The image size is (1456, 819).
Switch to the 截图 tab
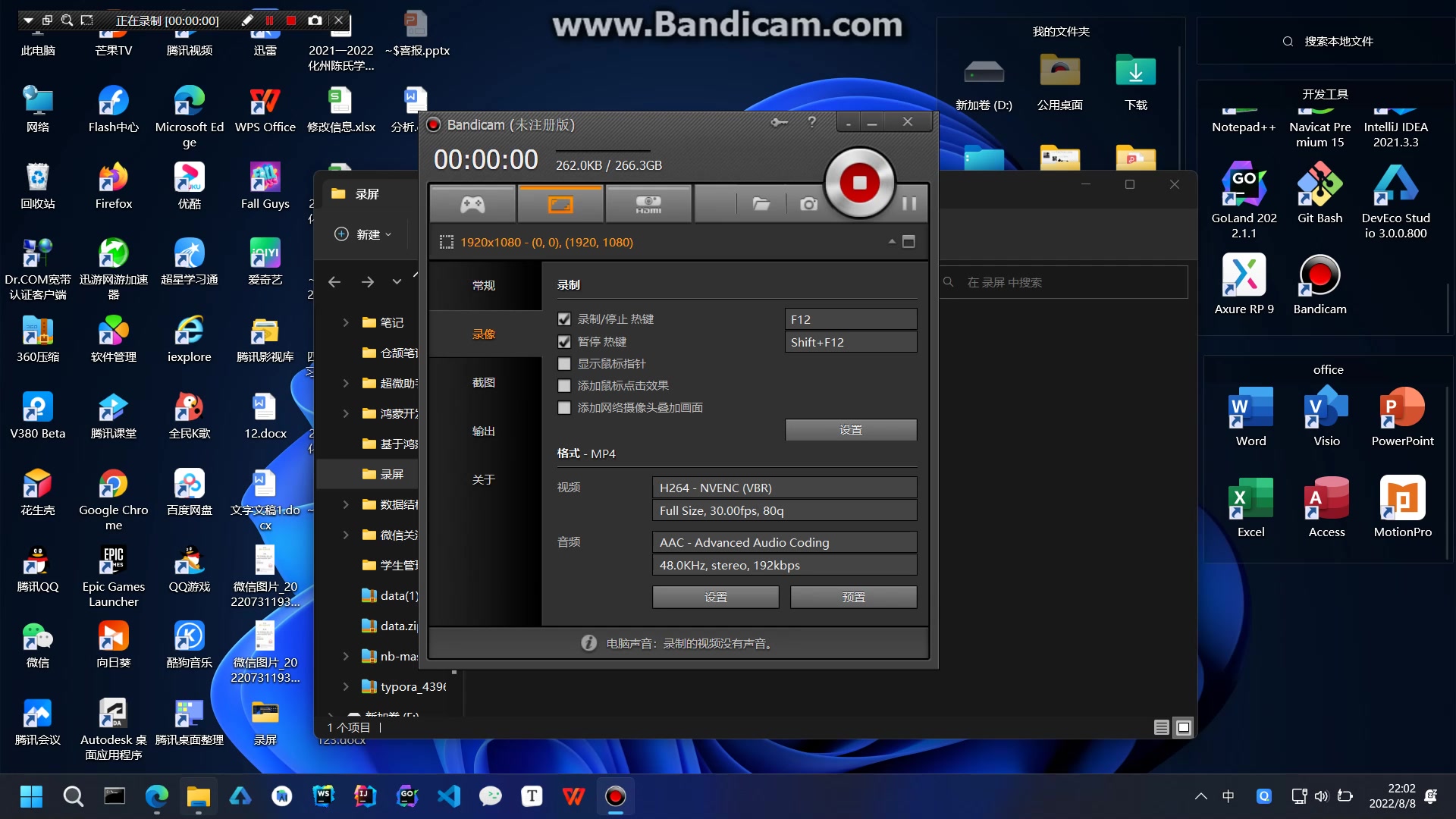(484, 383)
